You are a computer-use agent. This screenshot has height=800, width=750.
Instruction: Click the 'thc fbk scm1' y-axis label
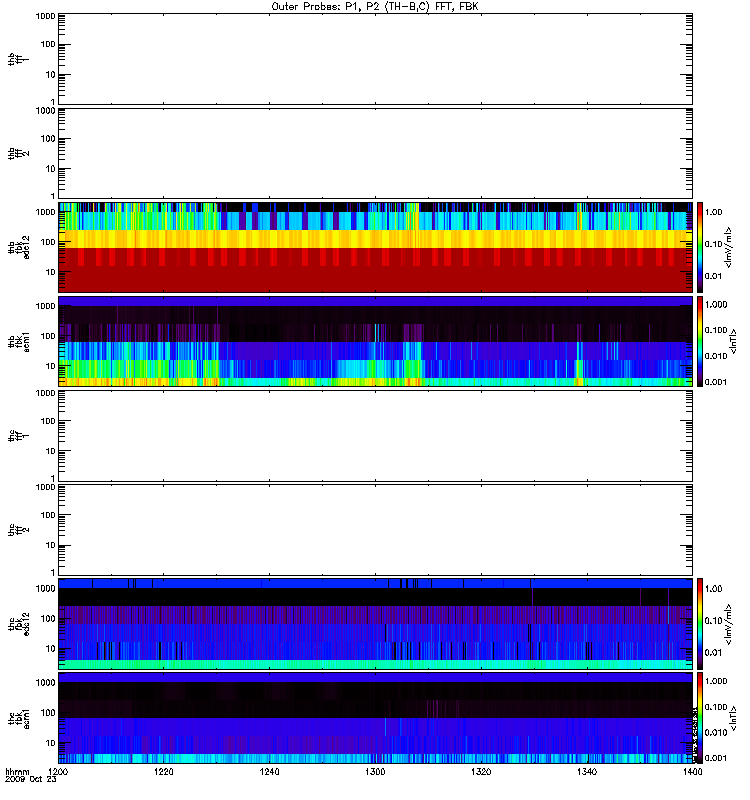coord(18,718)
